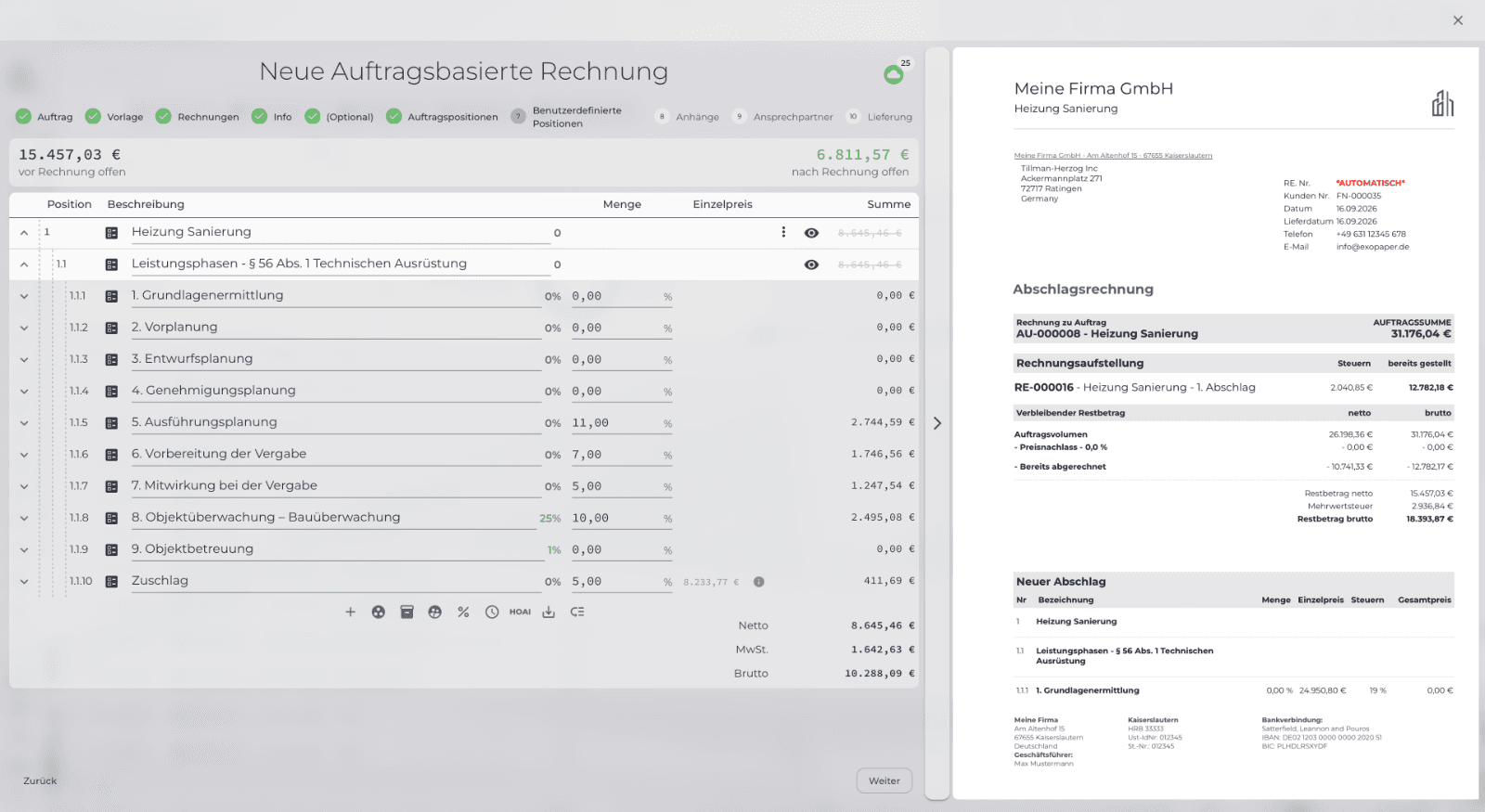This screenshot has width=1485, height=812.
Task: Click position type icon for 5. Ausführungsplanung
Action: pos(111,423)
